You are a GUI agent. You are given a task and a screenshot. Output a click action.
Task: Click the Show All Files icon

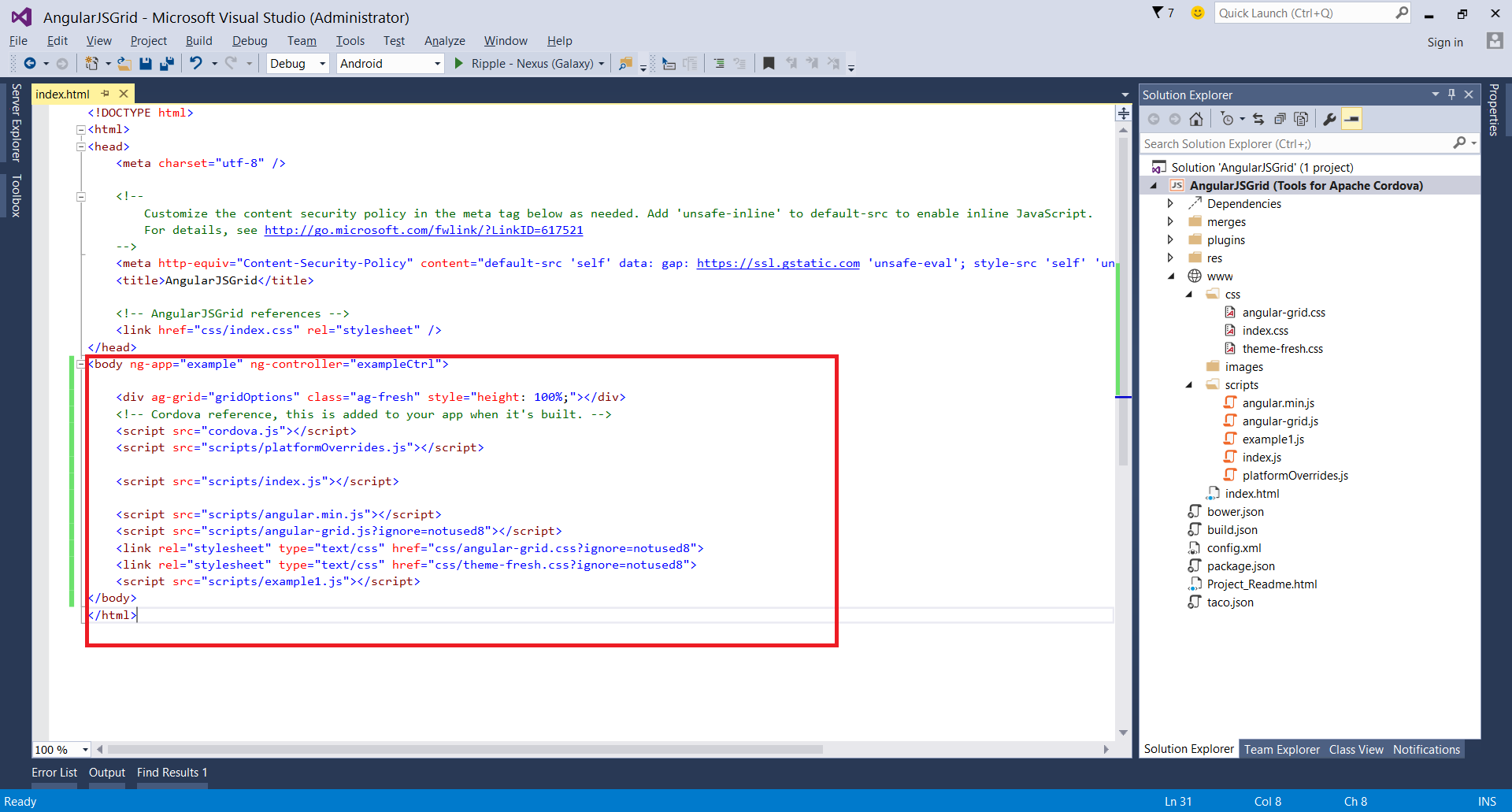click(x=1301, y=119)
